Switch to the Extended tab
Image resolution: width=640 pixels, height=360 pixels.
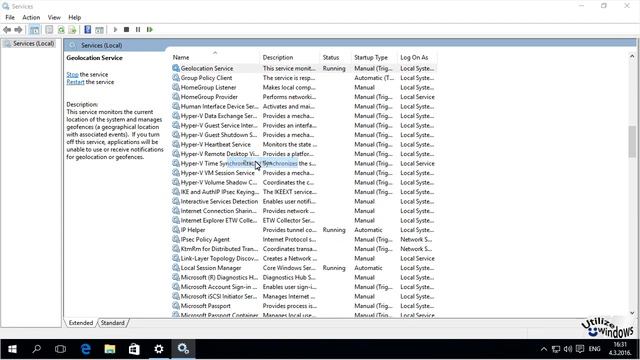point(81,323)
